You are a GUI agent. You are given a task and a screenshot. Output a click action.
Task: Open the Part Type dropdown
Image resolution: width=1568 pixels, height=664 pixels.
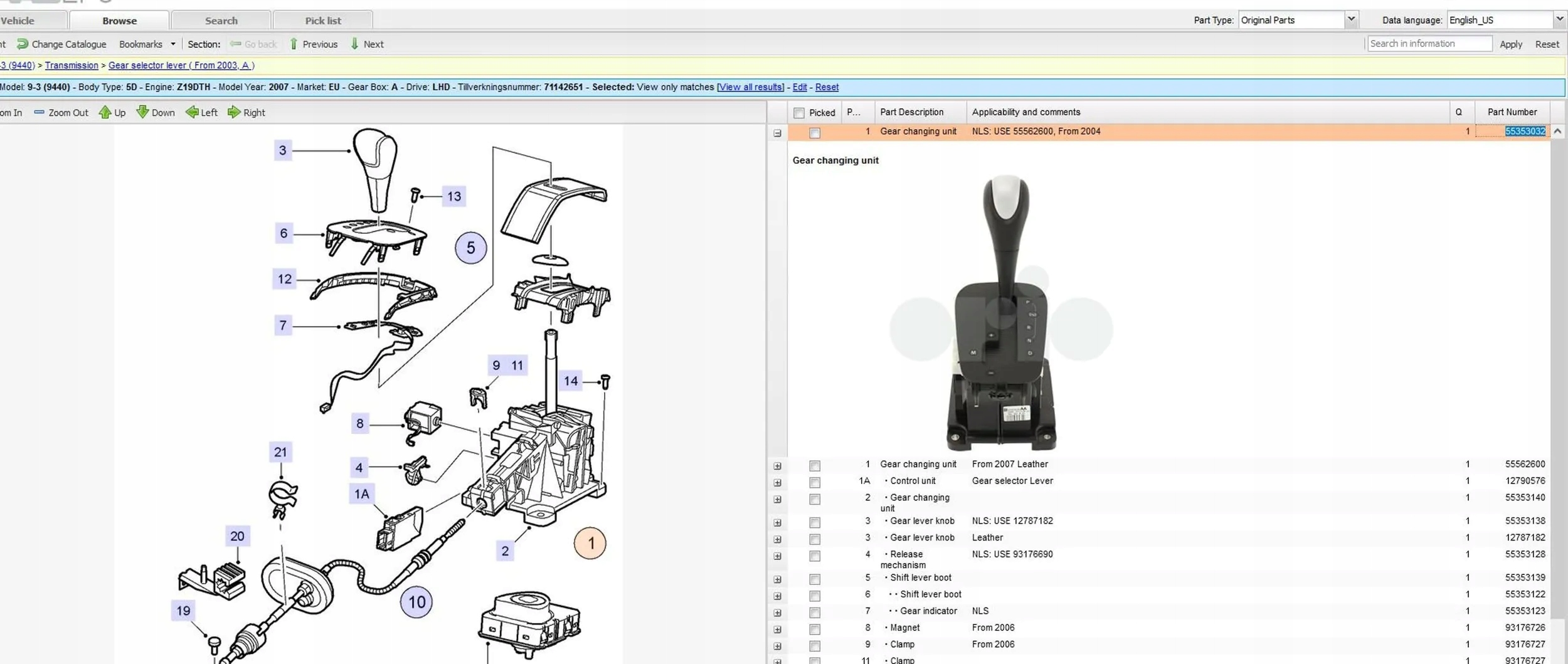(1351, 20)
